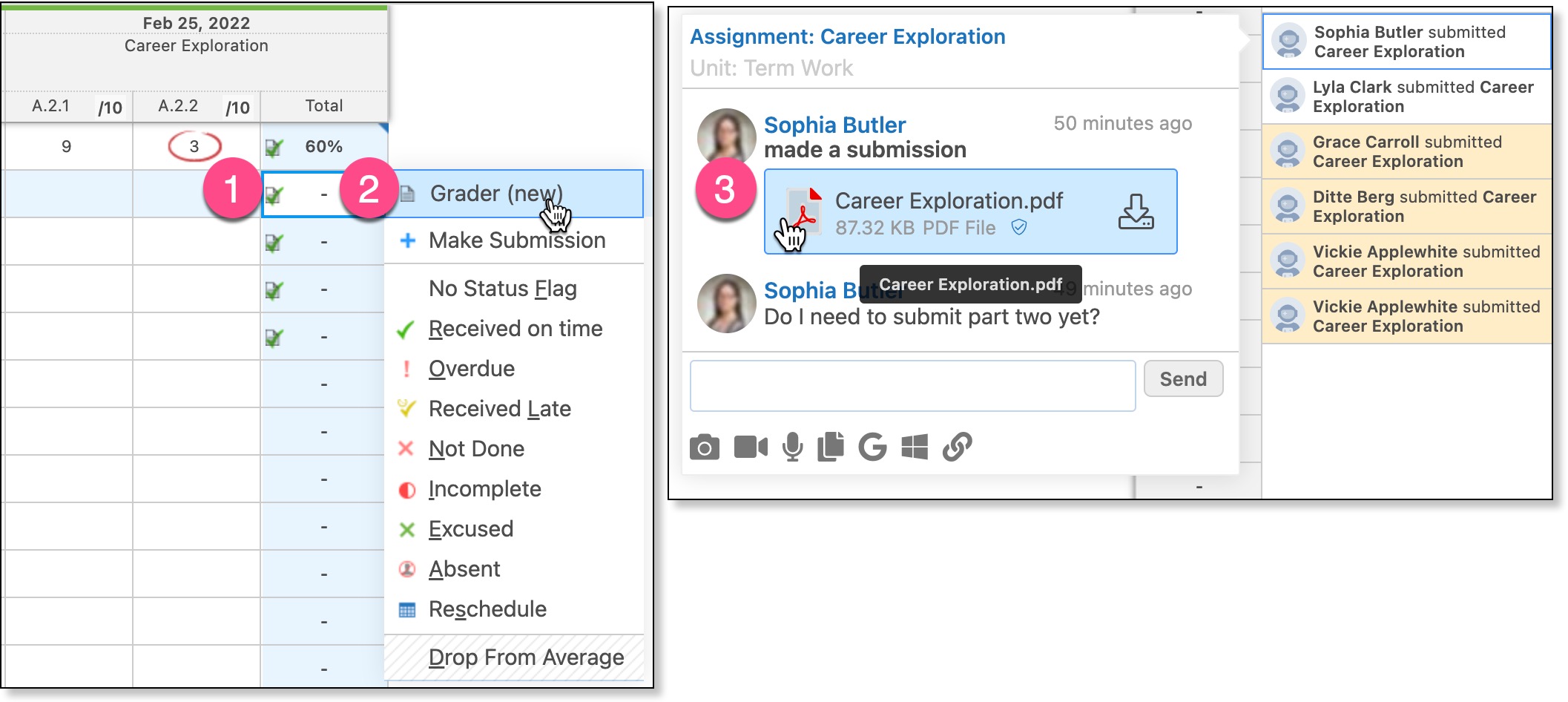
Task: Mark status as Received on time
Action: pyautogui.click(x=515, y=329)
